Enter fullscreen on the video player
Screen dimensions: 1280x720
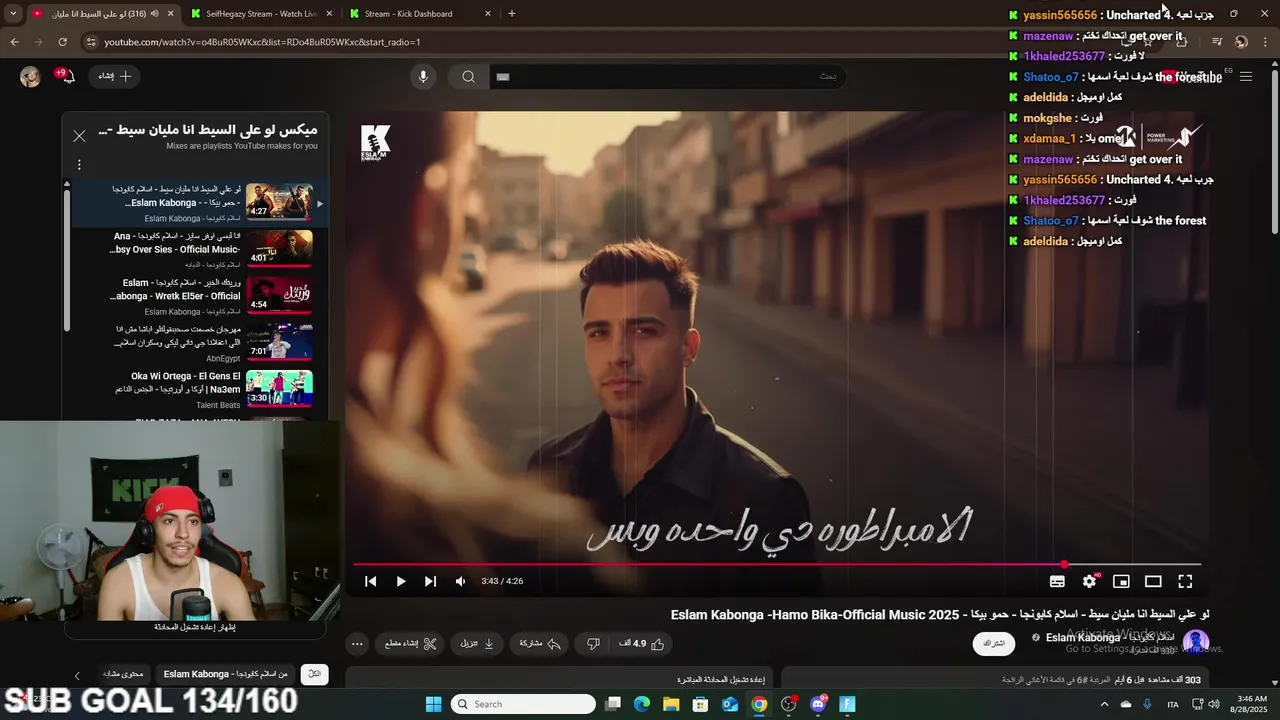1185,581
